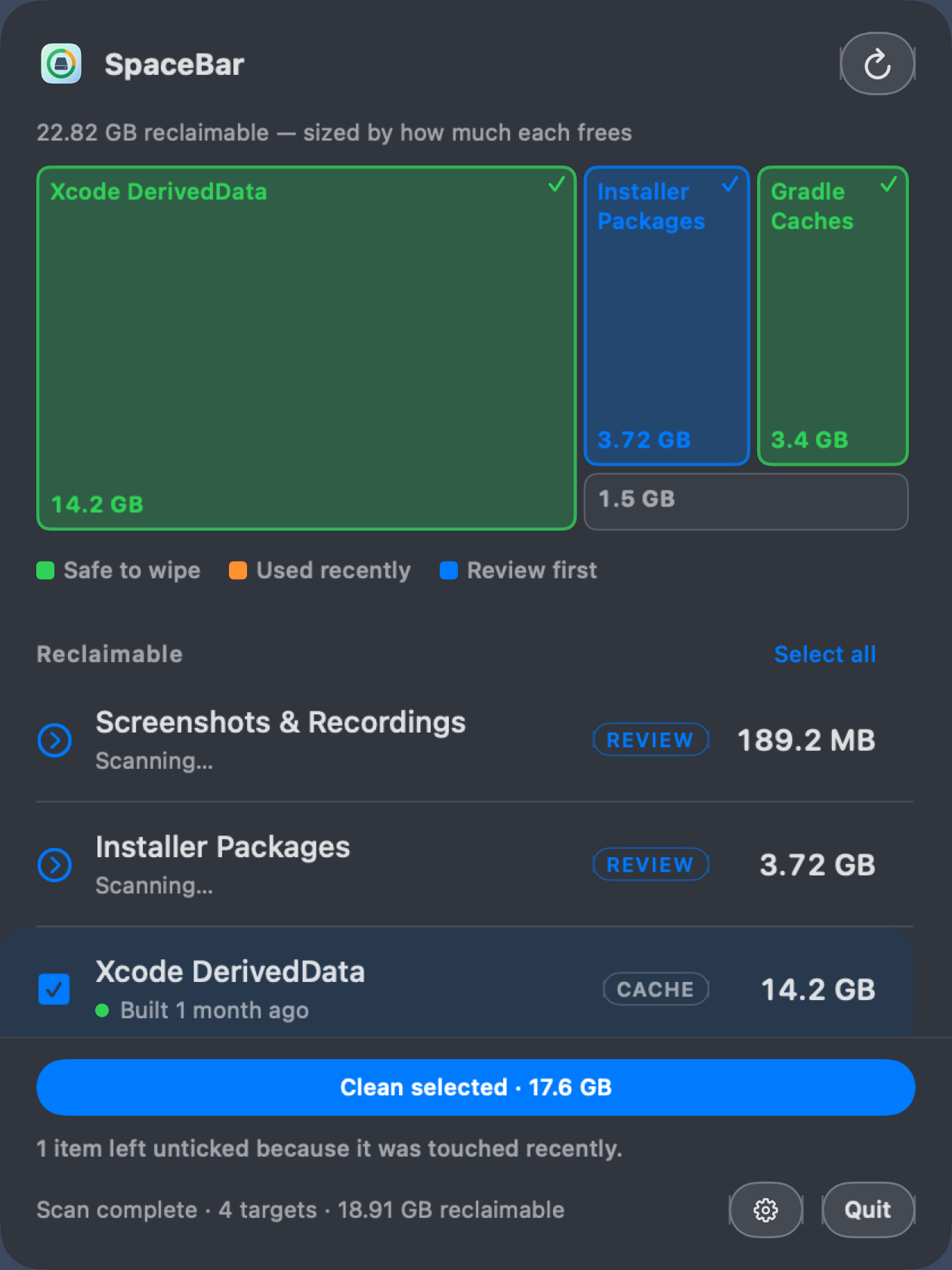The width and height of the screenshot is (952, 1270).
Task: Click the SpaceBar title text
Action: 175,64
